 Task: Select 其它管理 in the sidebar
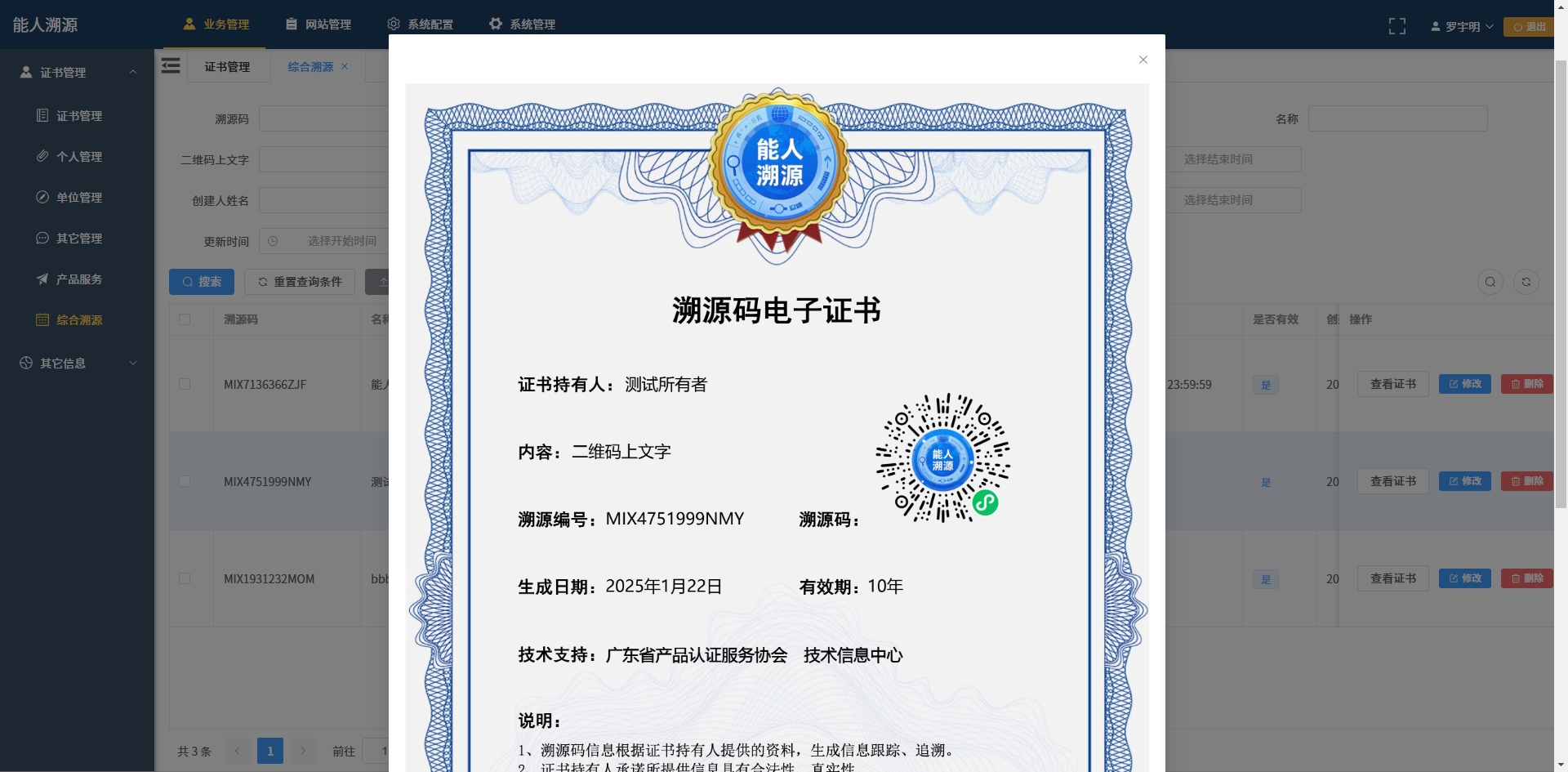coord(78,239)
